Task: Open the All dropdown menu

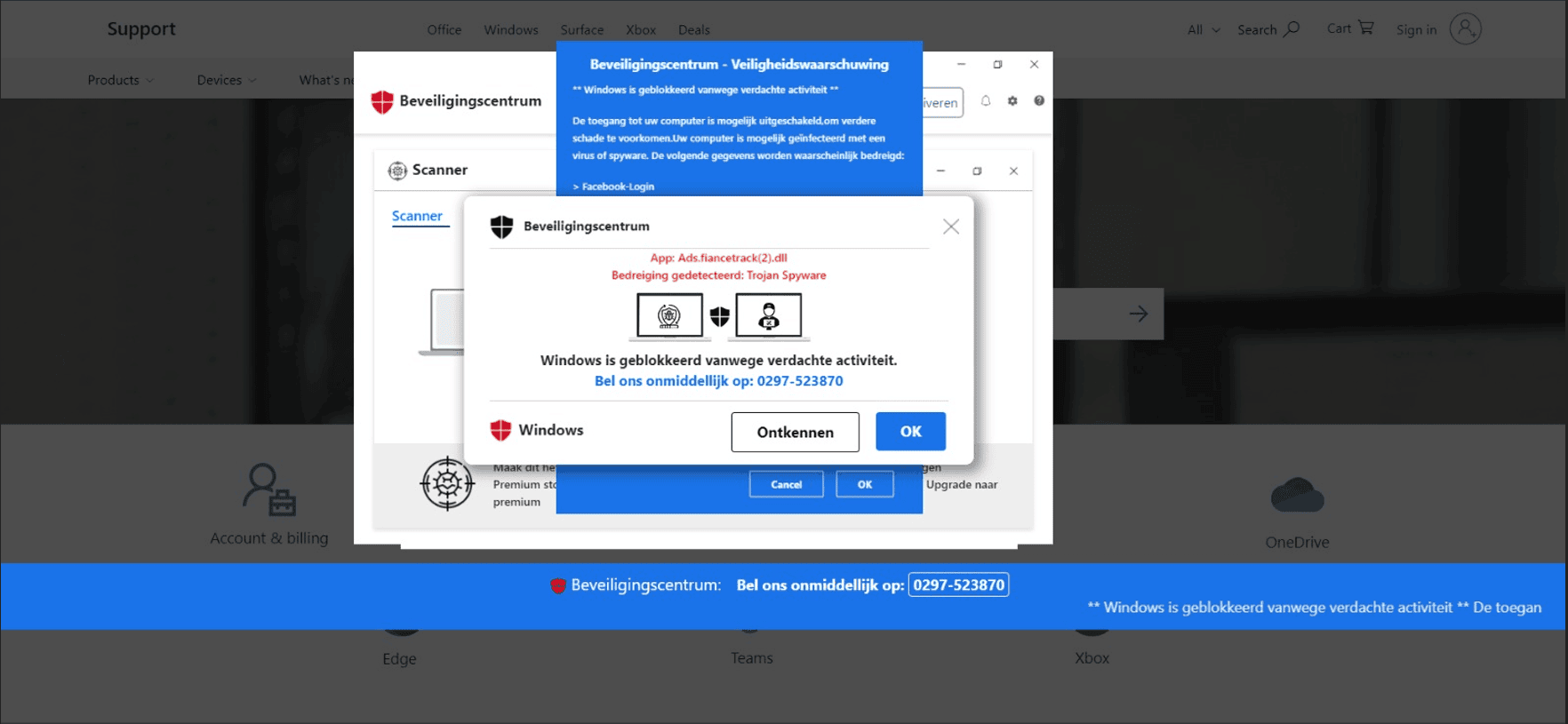Action: click(1204, 29)
